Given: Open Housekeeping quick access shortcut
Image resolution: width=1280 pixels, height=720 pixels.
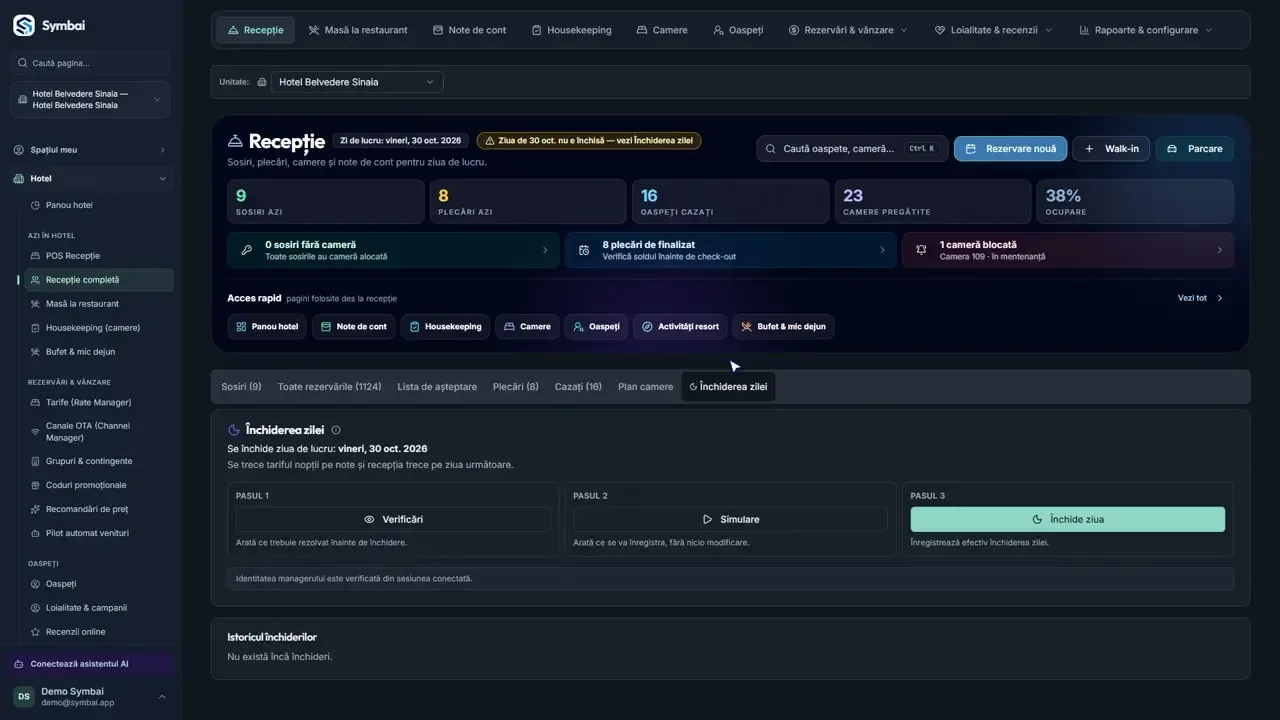Looking at the screenshot, I should tap(445, 327).
